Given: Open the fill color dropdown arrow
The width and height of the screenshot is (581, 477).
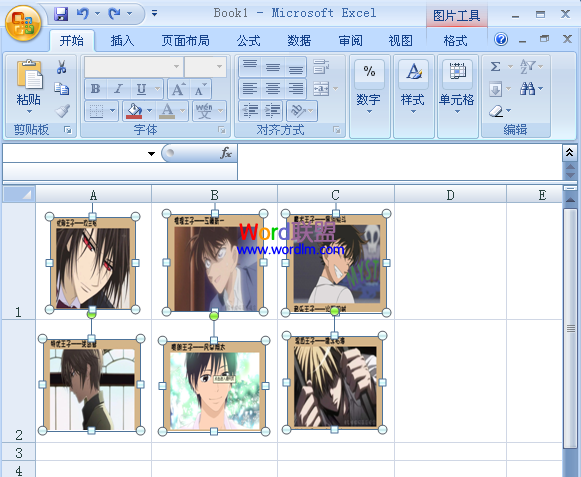Looking at the screenshot, I should click(x=149, y=111).
